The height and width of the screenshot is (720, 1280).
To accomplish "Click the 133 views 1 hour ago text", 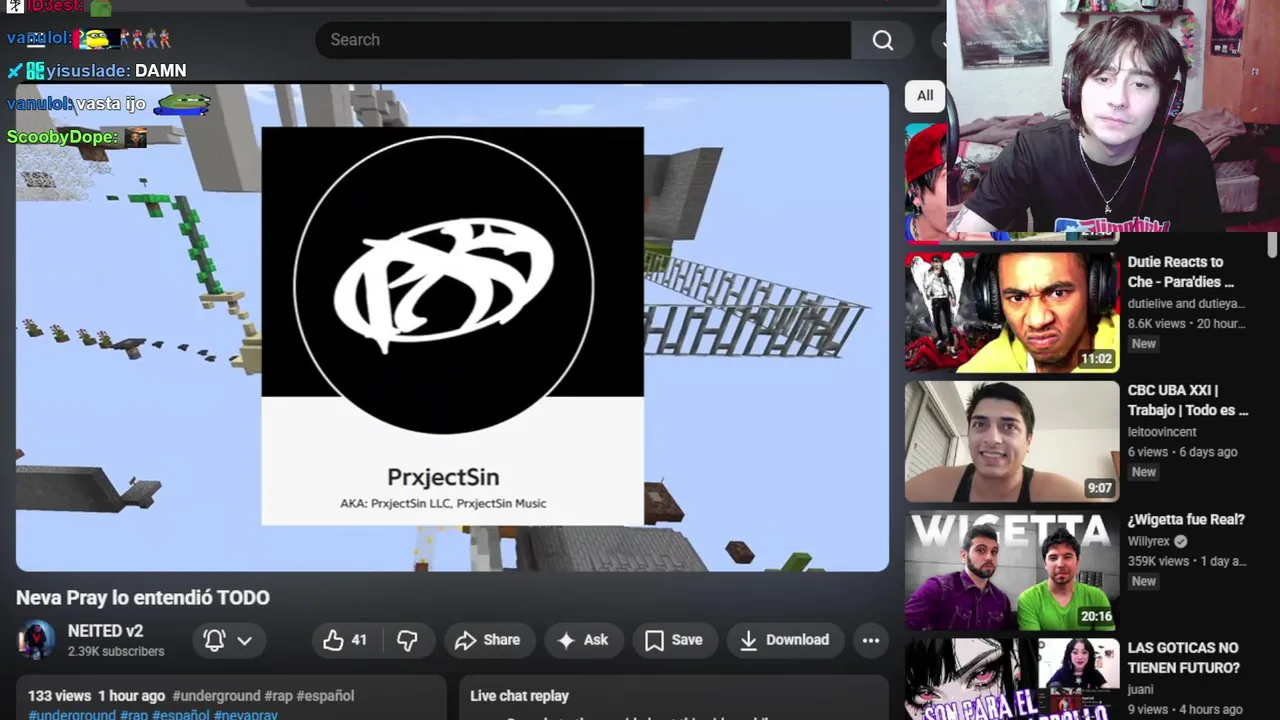I will click(x=96, y=696).
